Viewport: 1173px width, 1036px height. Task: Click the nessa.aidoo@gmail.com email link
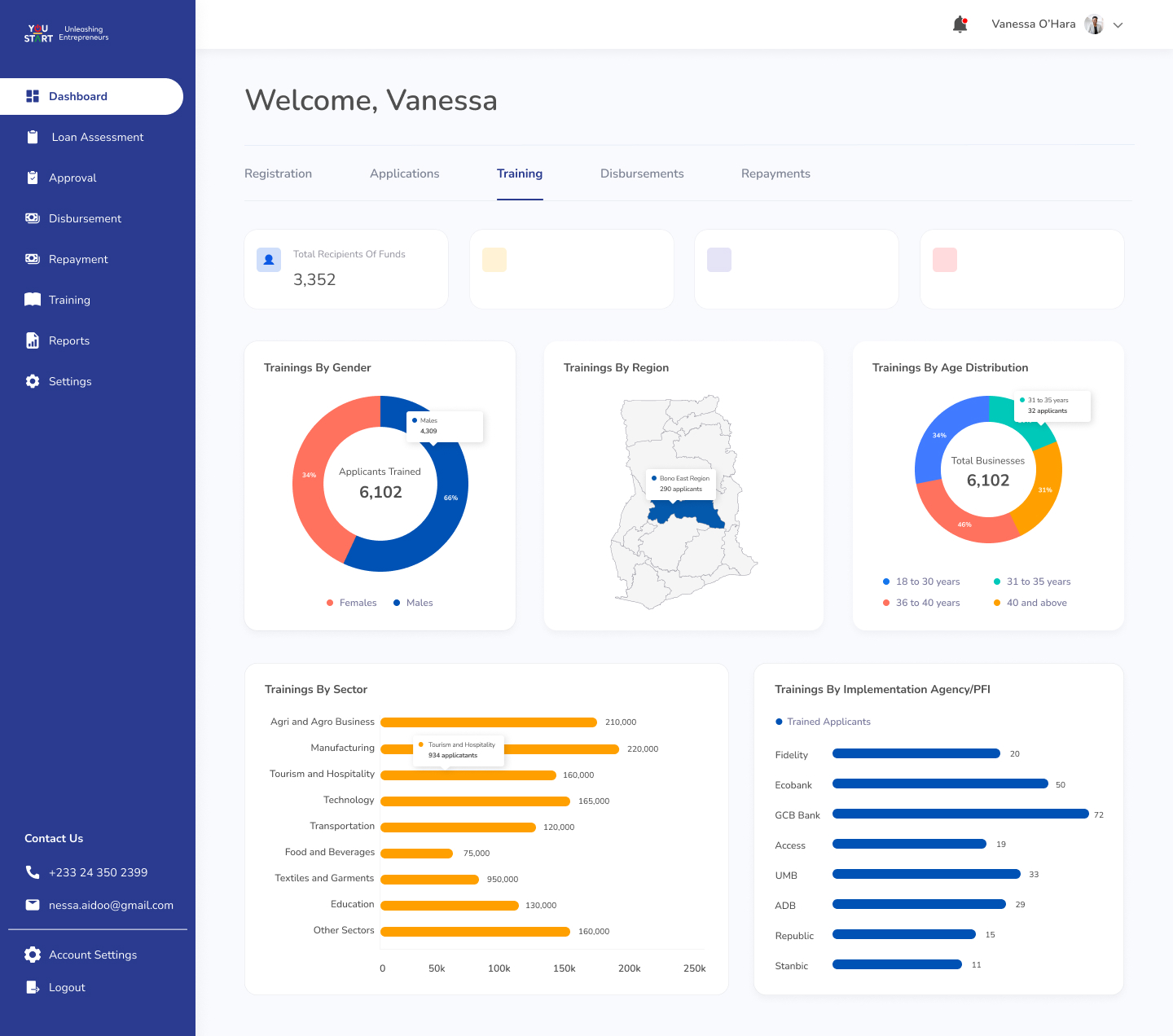tap(111, 905)
